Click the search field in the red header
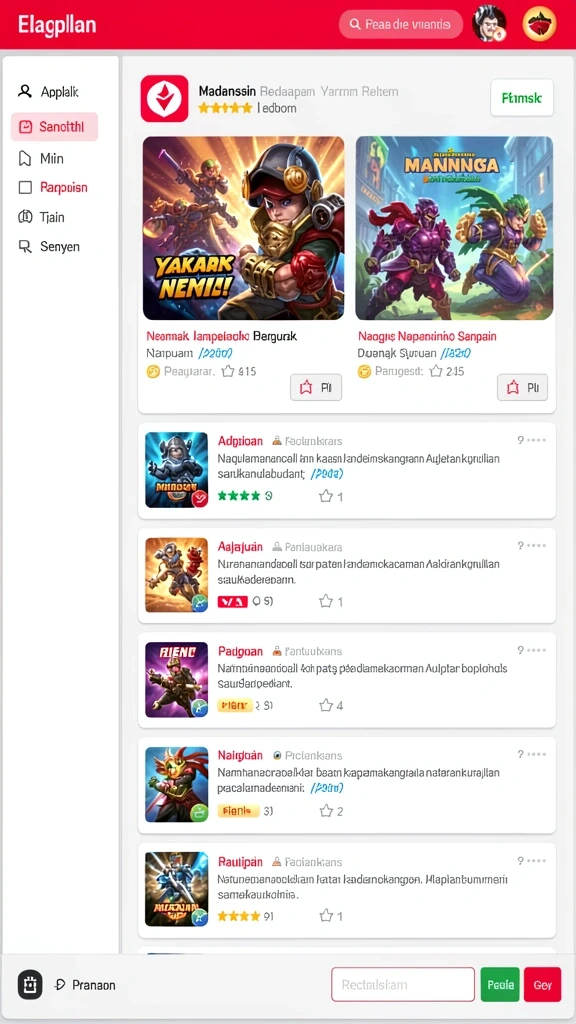This screenshot has width=576, height=1024. (x=400, y=24)
